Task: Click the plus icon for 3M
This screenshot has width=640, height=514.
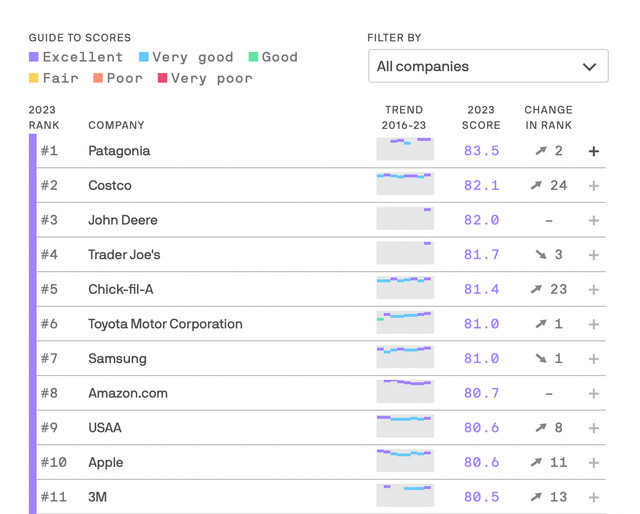Action: click(594, 497)
